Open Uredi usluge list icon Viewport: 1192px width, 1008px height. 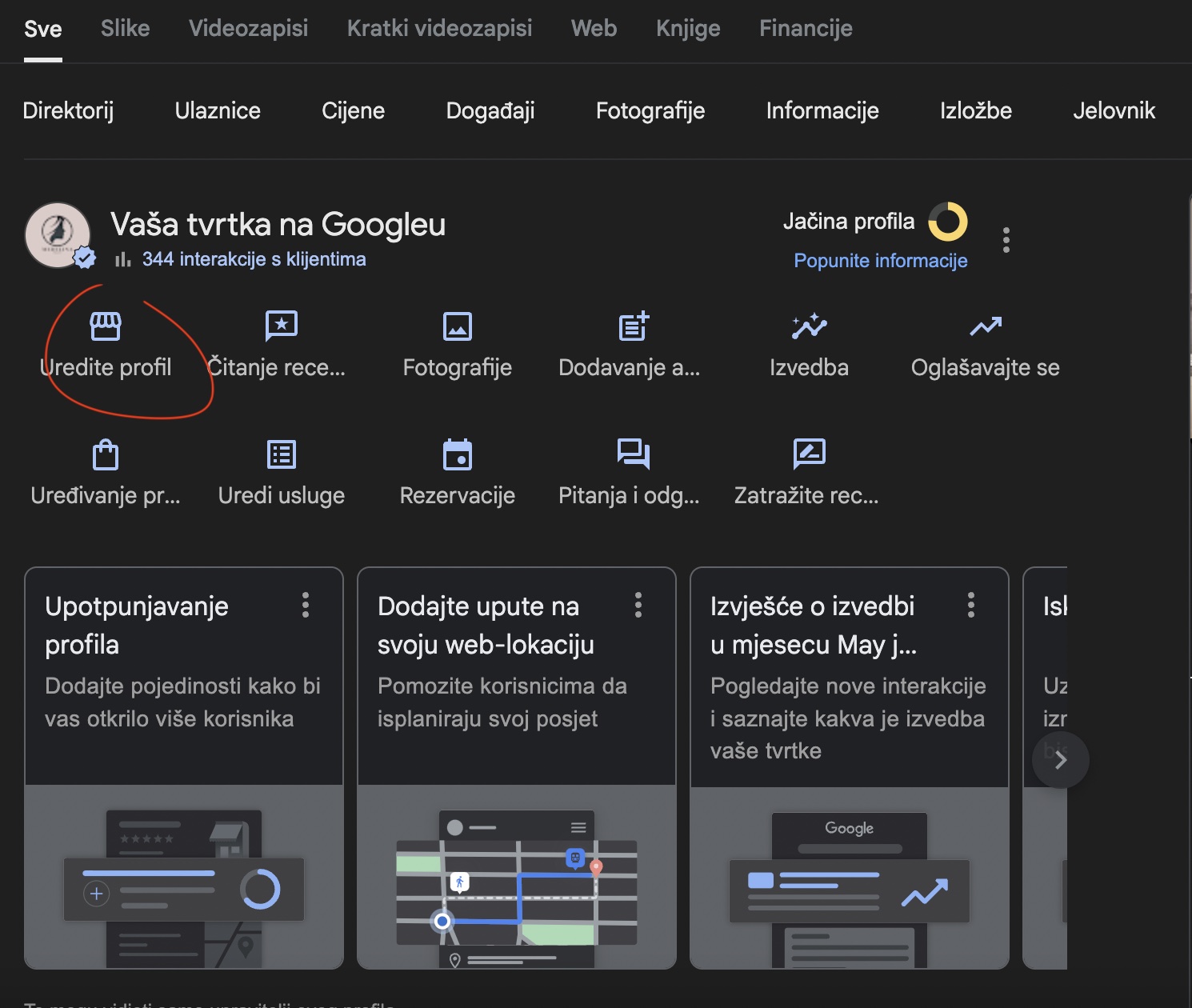(x=281, y=454)
